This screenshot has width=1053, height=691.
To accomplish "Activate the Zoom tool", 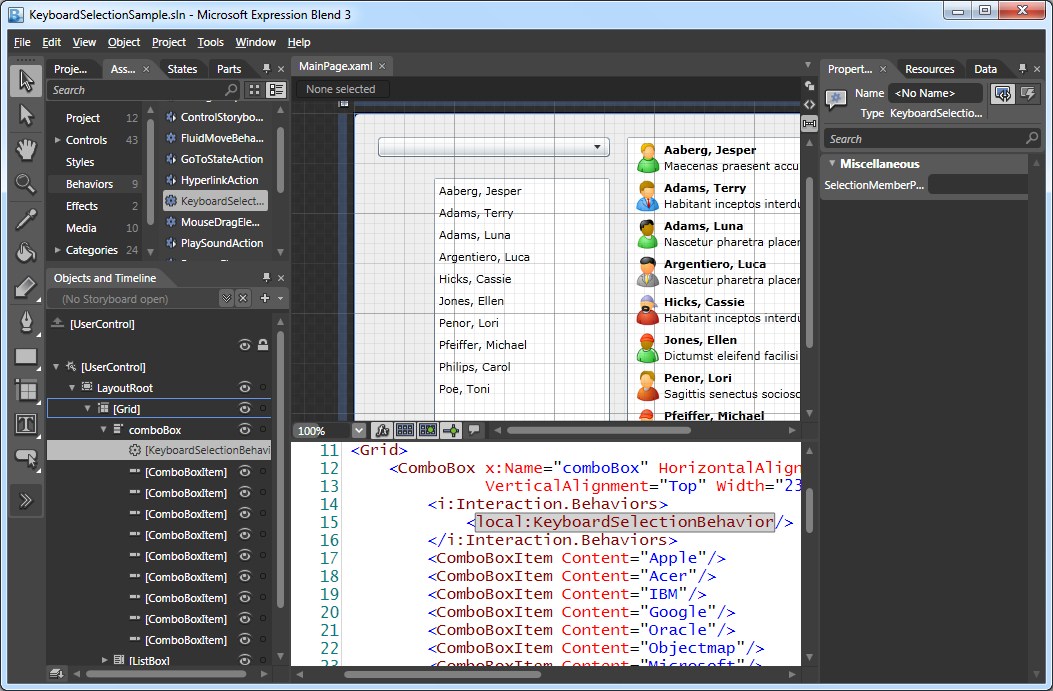I will click(26, 182).
